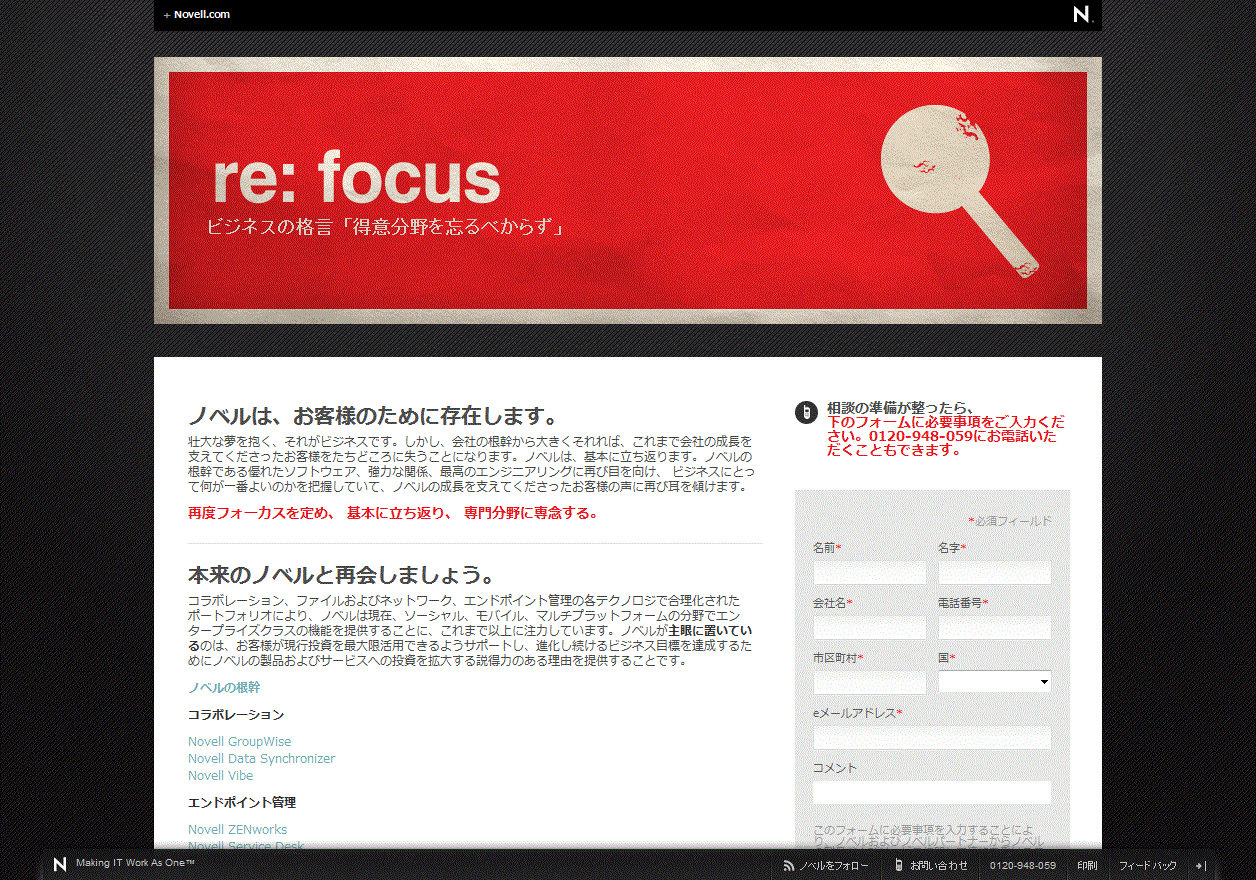Screen dimensions: 1256x880
Task: Click フィードバック in footer bar
Action: pyautogui.click(x=1148, y=866)
